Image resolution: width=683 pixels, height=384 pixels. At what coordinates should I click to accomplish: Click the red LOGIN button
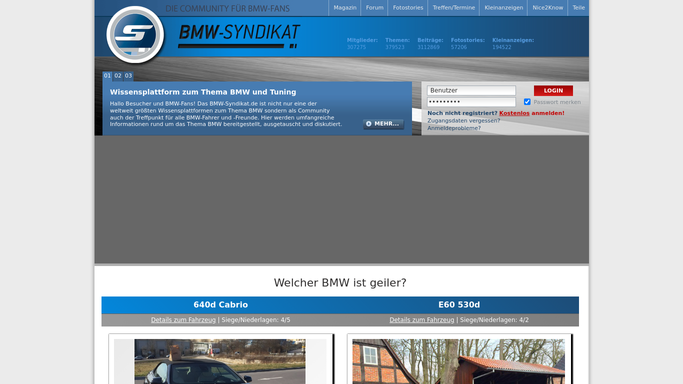click(553, 91)
